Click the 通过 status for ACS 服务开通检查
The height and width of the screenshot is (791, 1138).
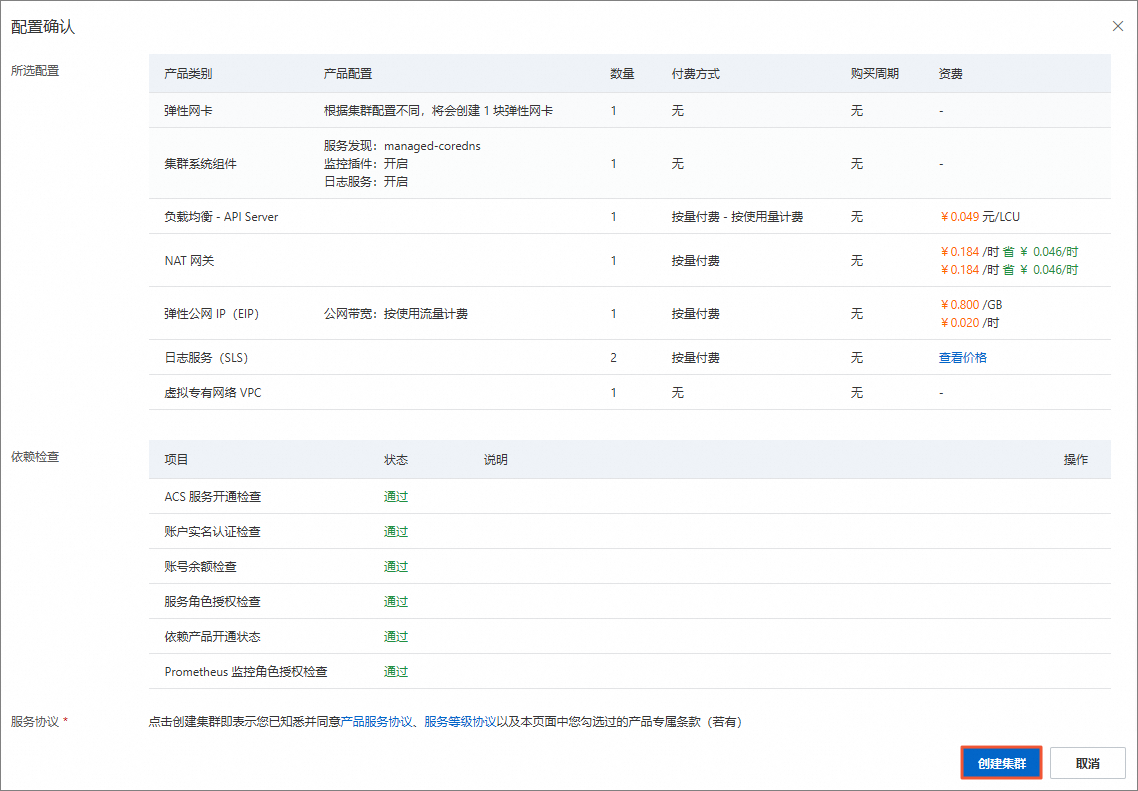click(x=396, y=496)
